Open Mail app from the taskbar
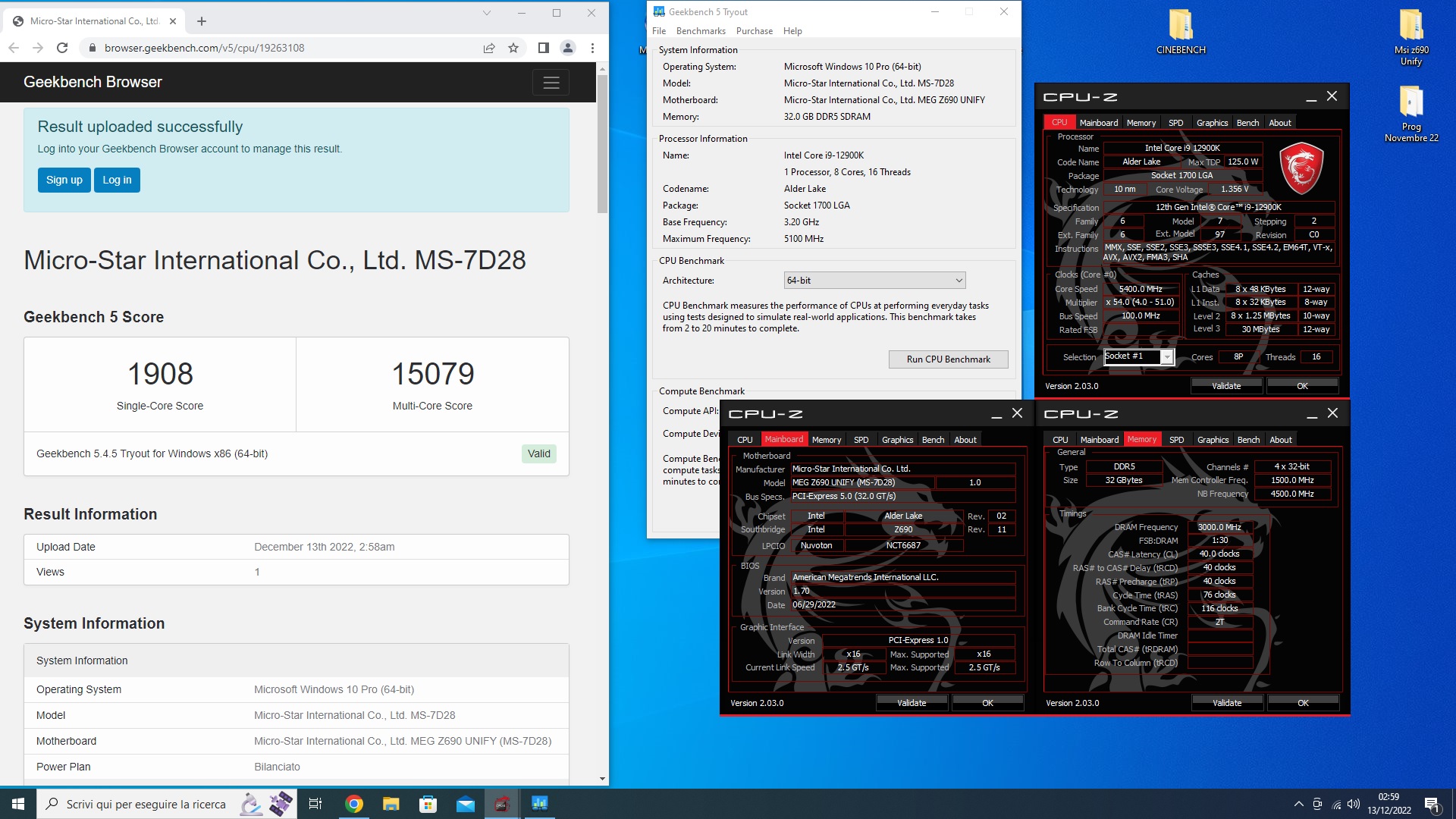 click(x=465, y=804)
